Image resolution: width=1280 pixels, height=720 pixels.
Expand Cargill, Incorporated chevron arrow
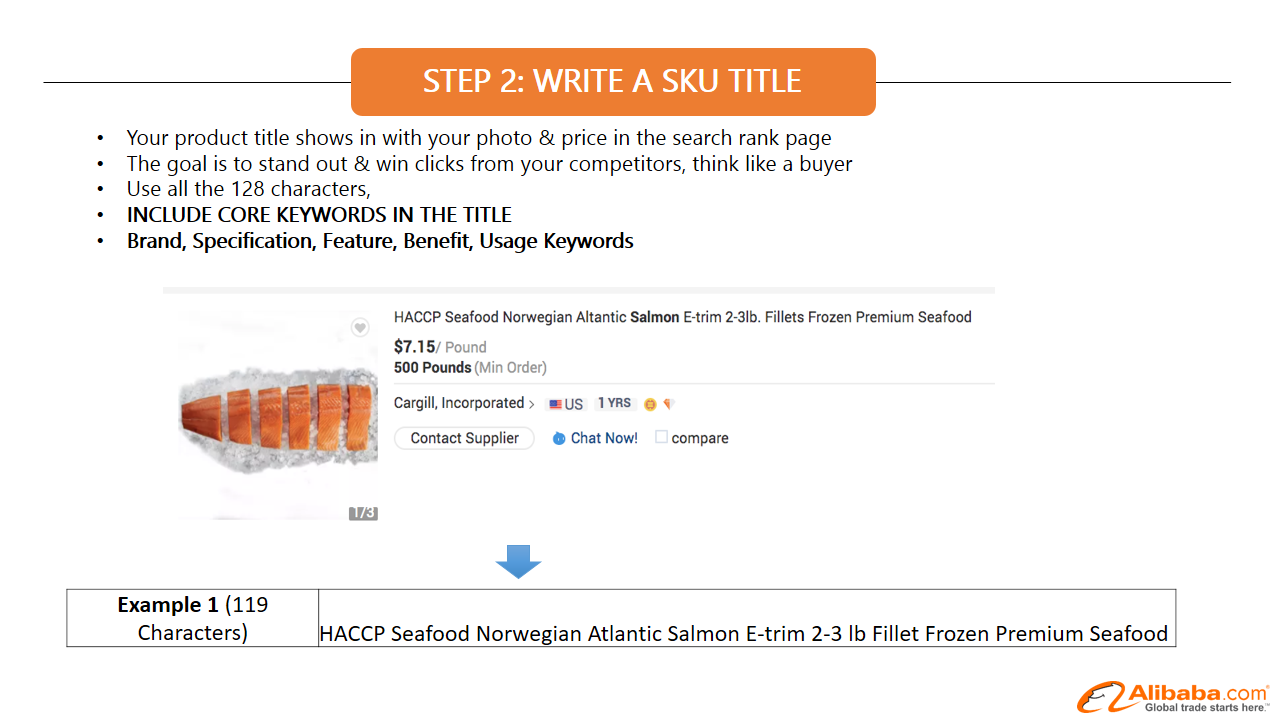(x=532, y=404)
